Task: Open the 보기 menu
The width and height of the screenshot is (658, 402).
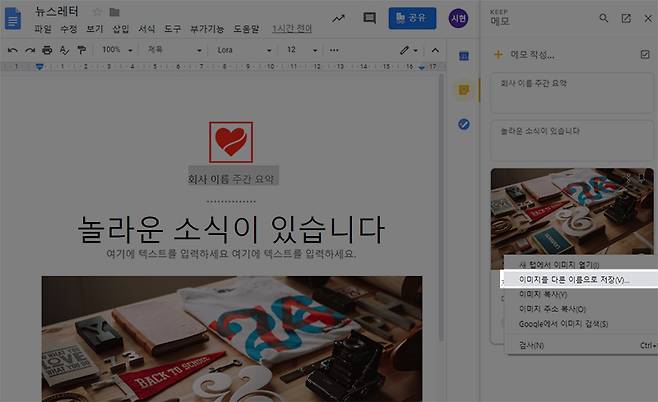Action: pyautogui.click(x=94, y=29)
